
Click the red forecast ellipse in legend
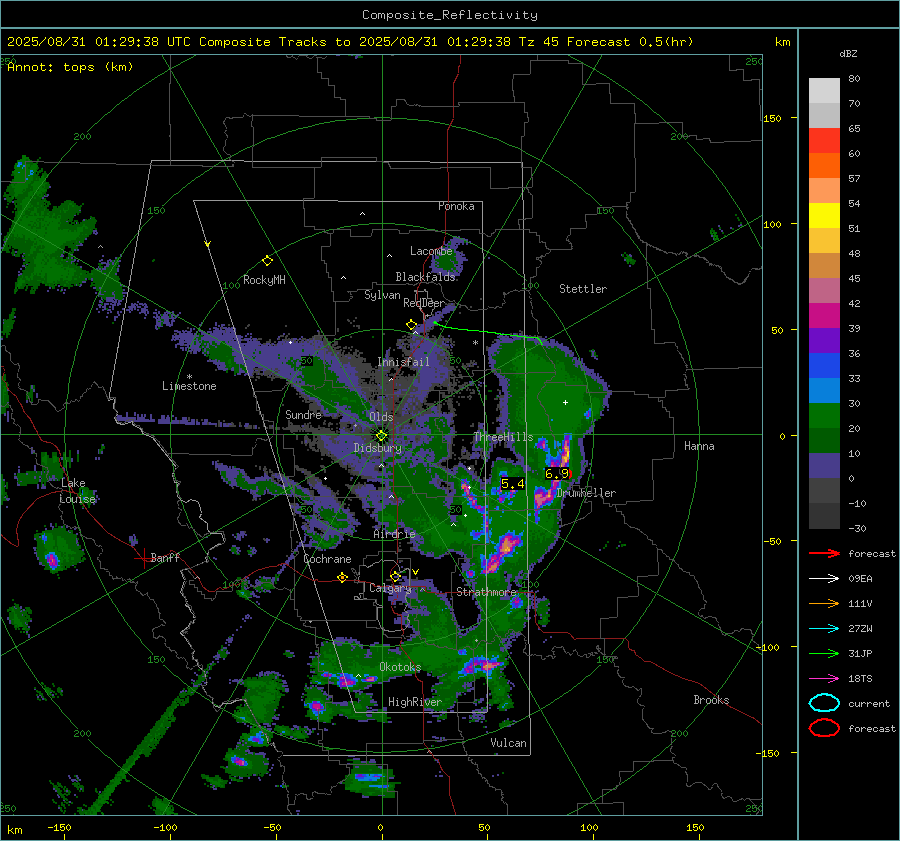[824, 728]
